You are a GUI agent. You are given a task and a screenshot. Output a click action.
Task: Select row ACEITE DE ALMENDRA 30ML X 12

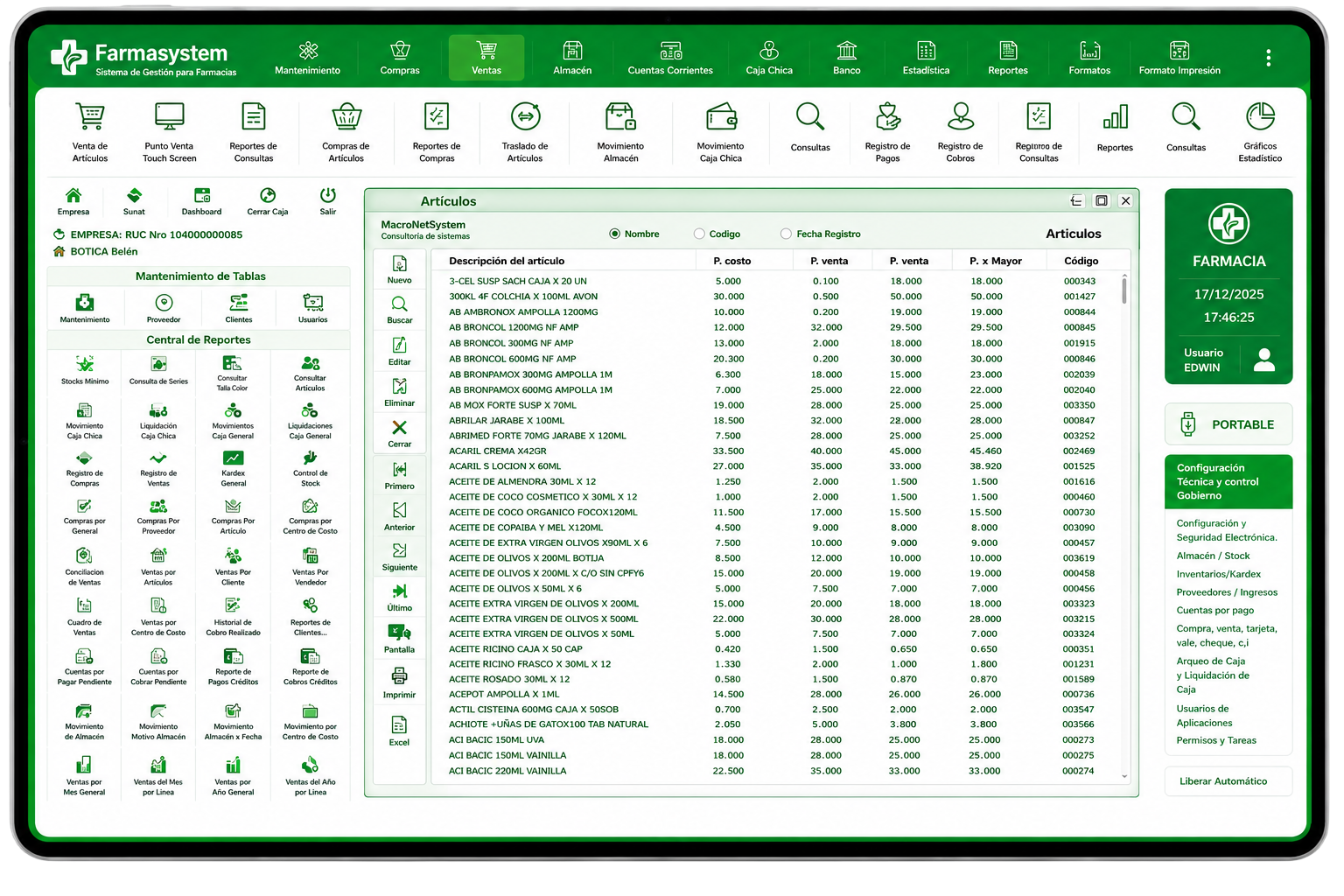click(x=774, y=481)
